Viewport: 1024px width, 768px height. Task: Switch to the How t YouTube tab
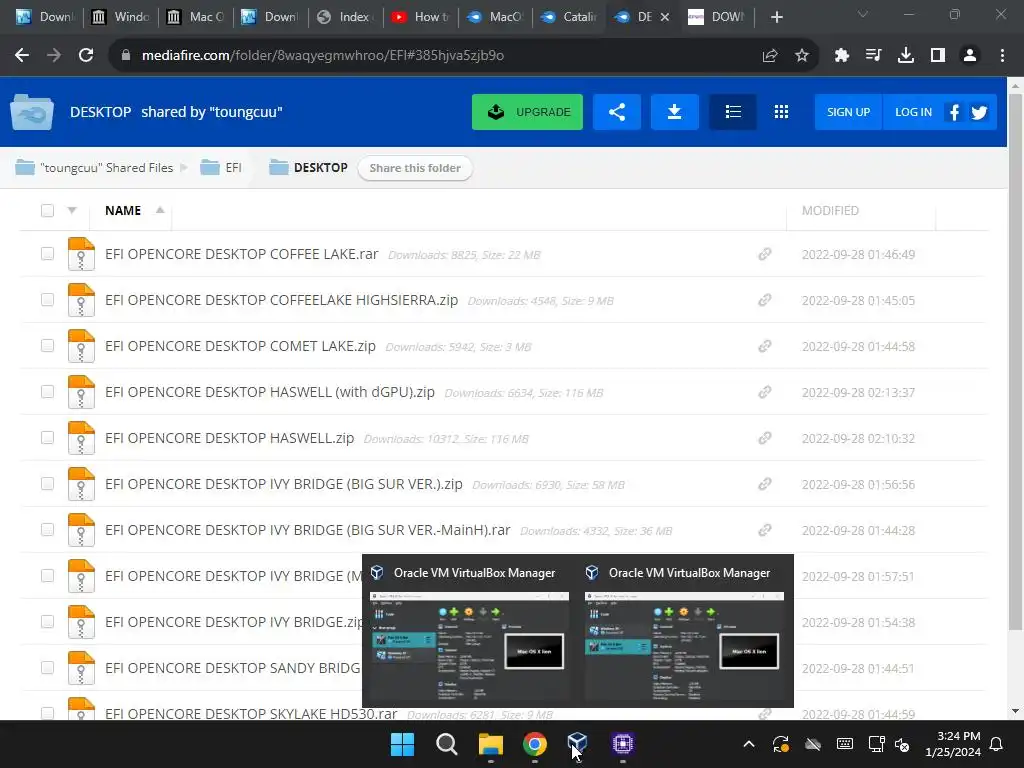point(420,17)
